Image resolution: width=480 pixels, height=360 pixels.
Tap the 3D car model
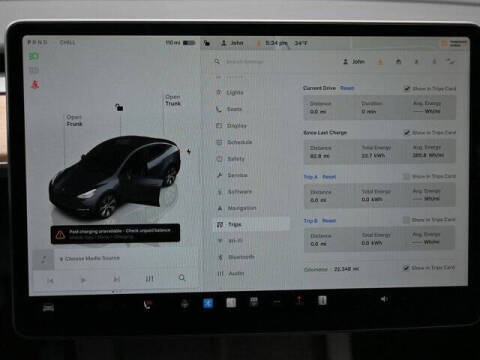coord(115,177)
